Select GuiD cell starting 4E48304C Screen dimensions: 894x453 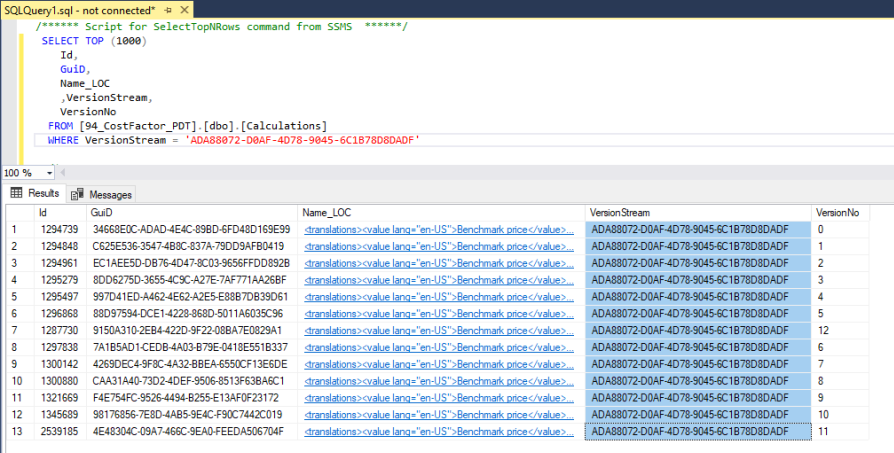tap(192, 431)
